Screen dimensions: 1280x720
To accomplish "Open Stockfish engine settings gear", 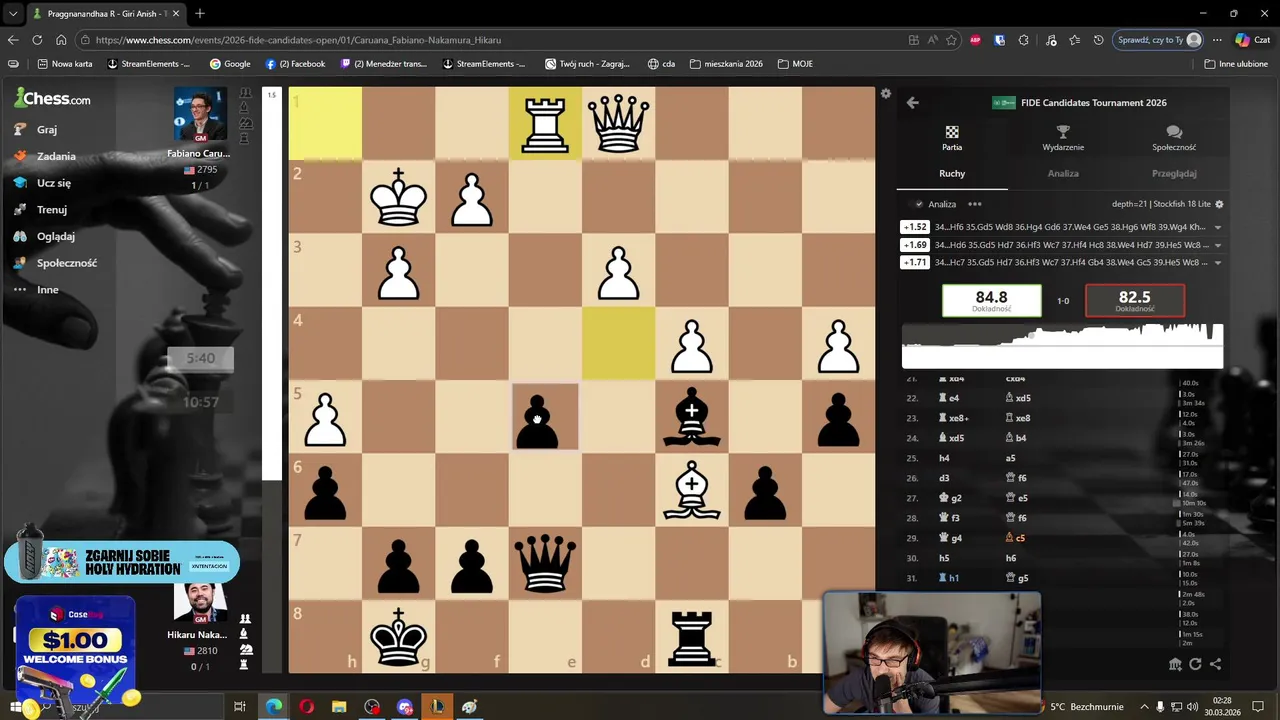I will pyautogui.click(x=1219, y=204).
